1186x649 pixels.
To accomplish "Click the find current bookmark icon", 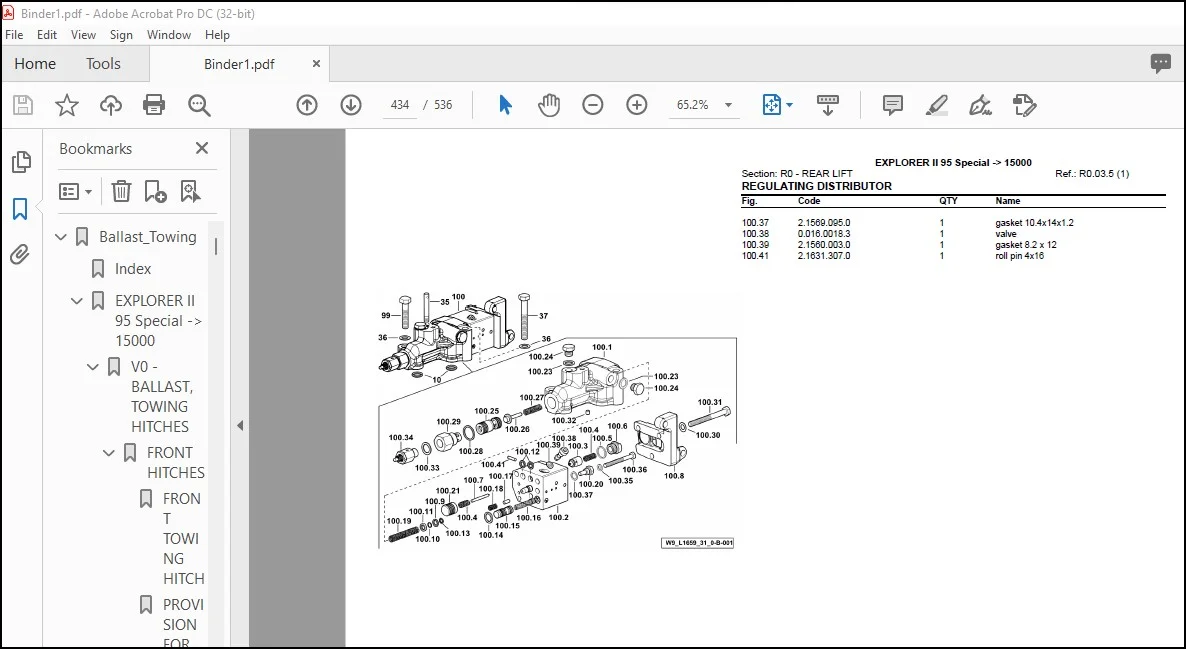I will pyautogui.click(x=191, y=191).
